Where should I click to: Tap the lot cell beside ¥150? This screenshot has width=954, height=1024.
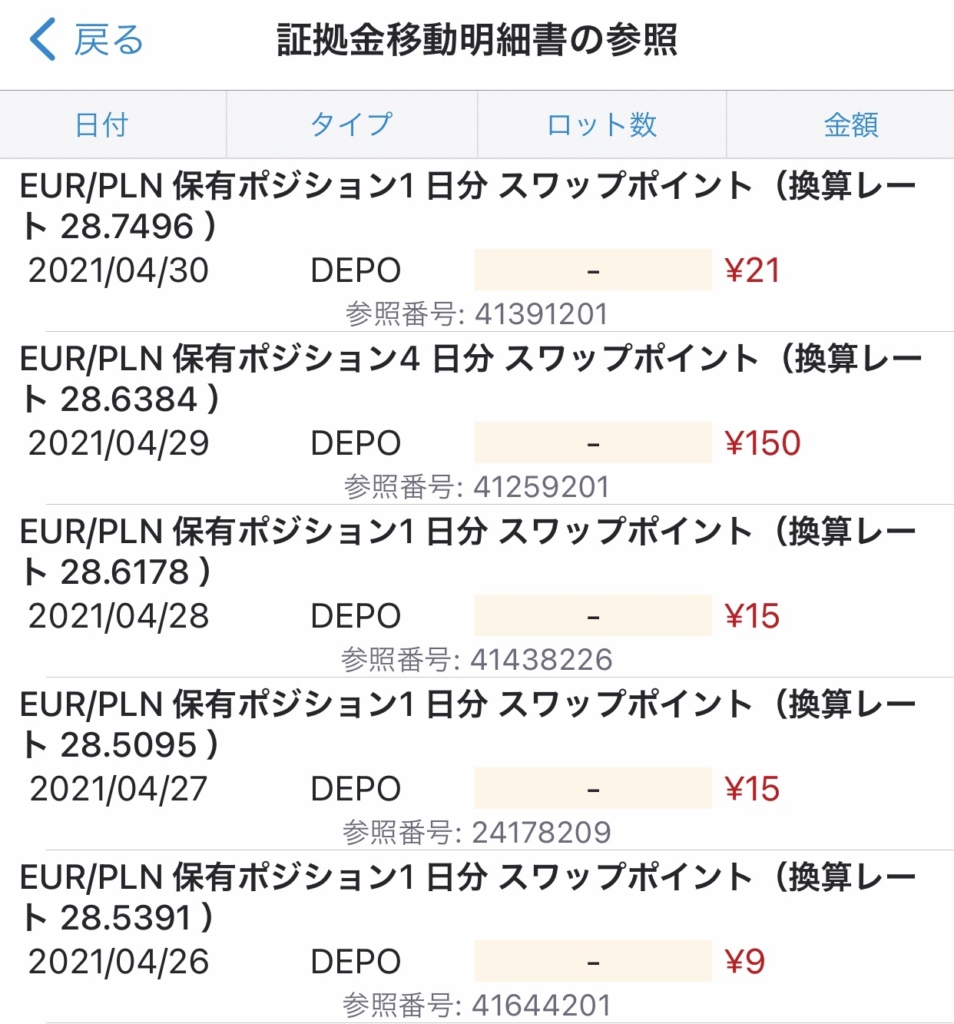[593, 443]
